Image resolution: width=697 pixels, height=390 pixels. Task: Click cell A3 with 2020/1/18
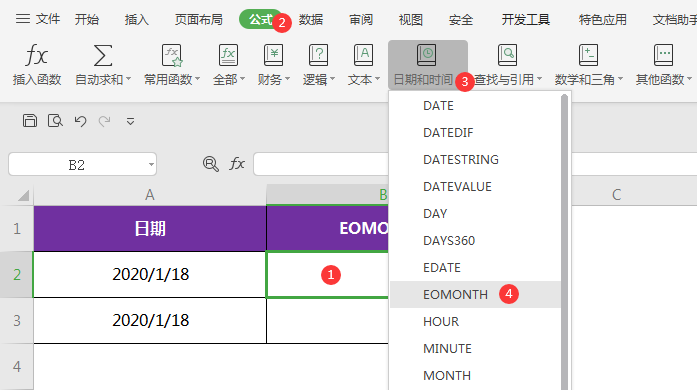(x=150, y=320)
